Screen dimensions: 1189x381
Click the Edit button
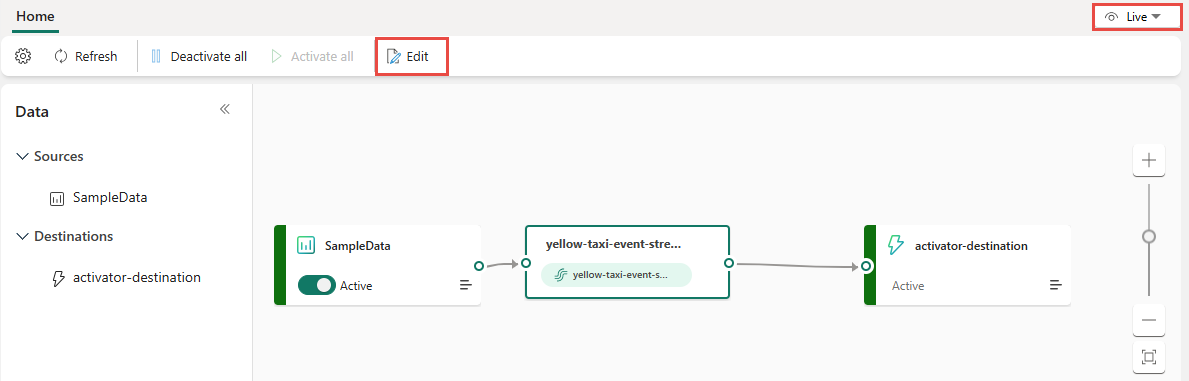pyautogui.click(x=408, y=56)
